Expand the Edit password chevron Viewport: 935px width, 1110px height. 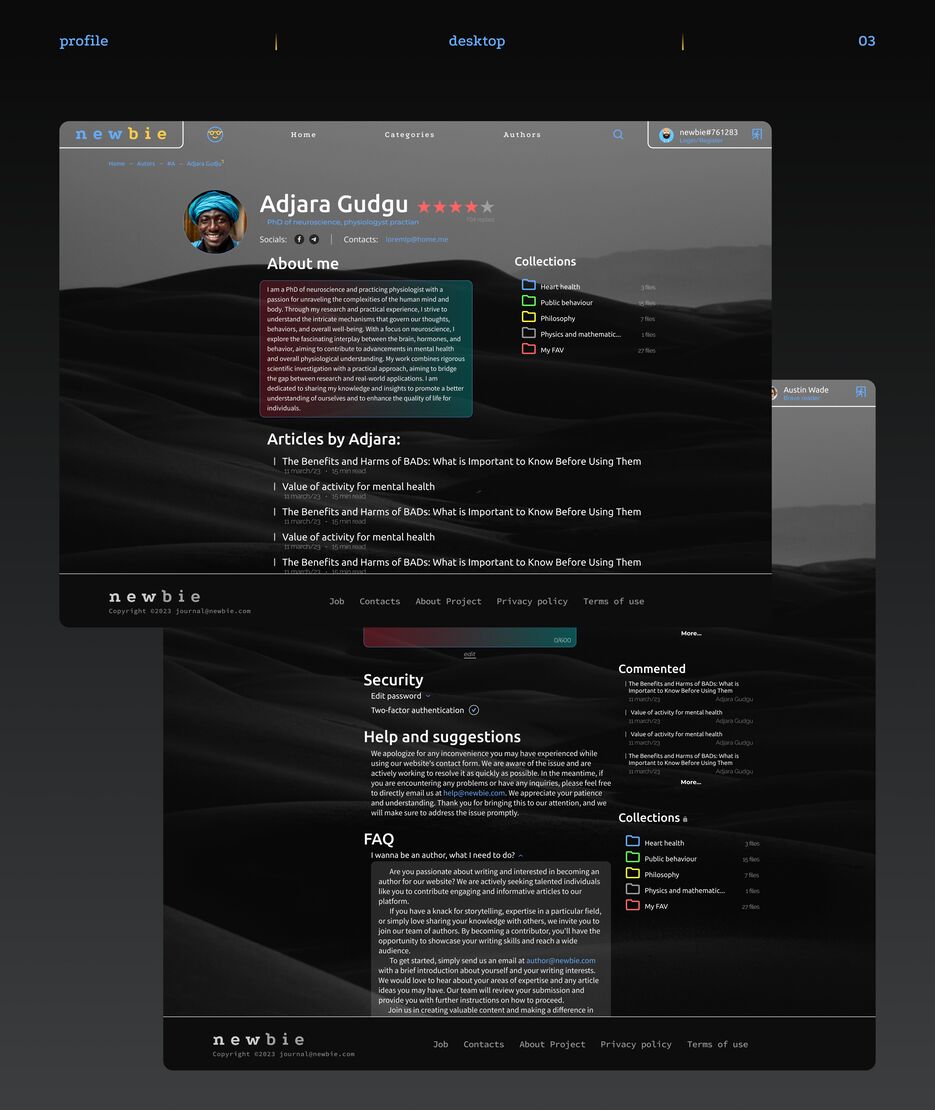click(x=428, y=696)
